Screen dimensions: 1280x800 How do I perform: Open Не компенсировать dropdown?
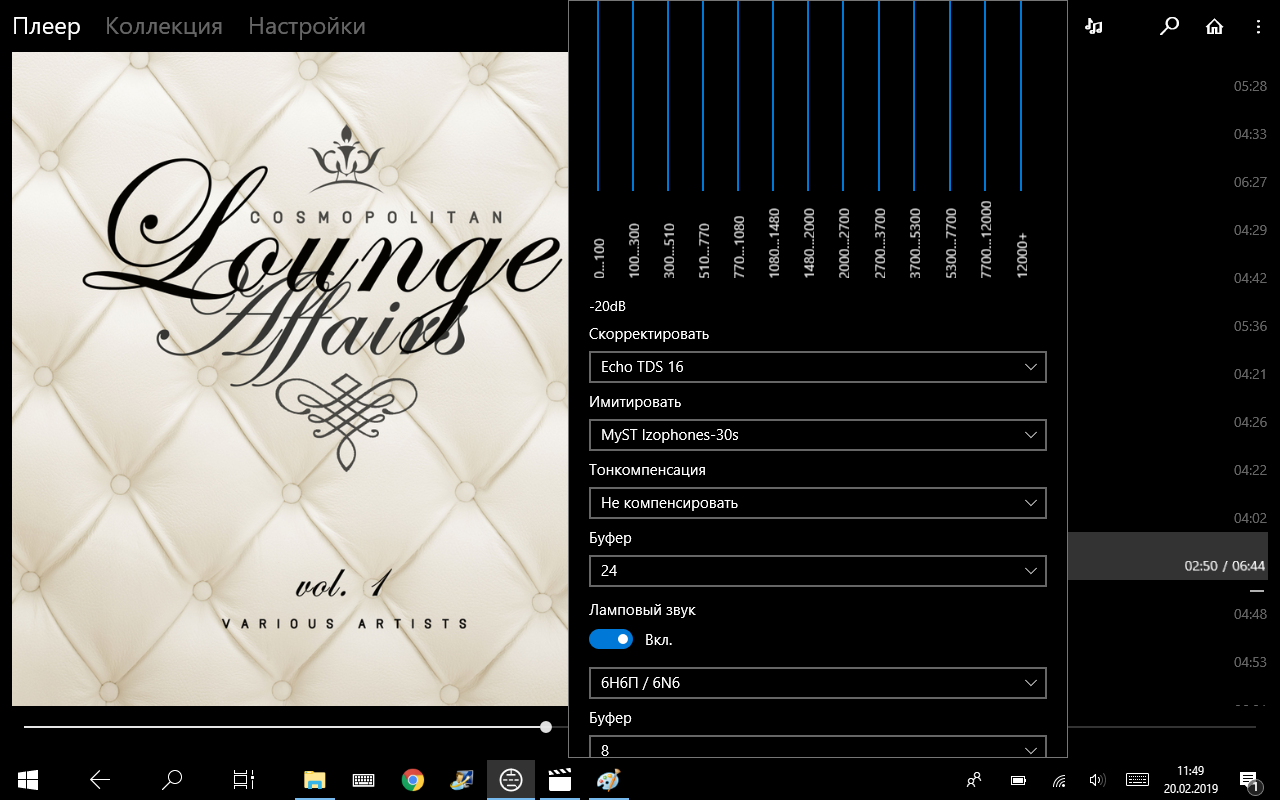(818, 503)
